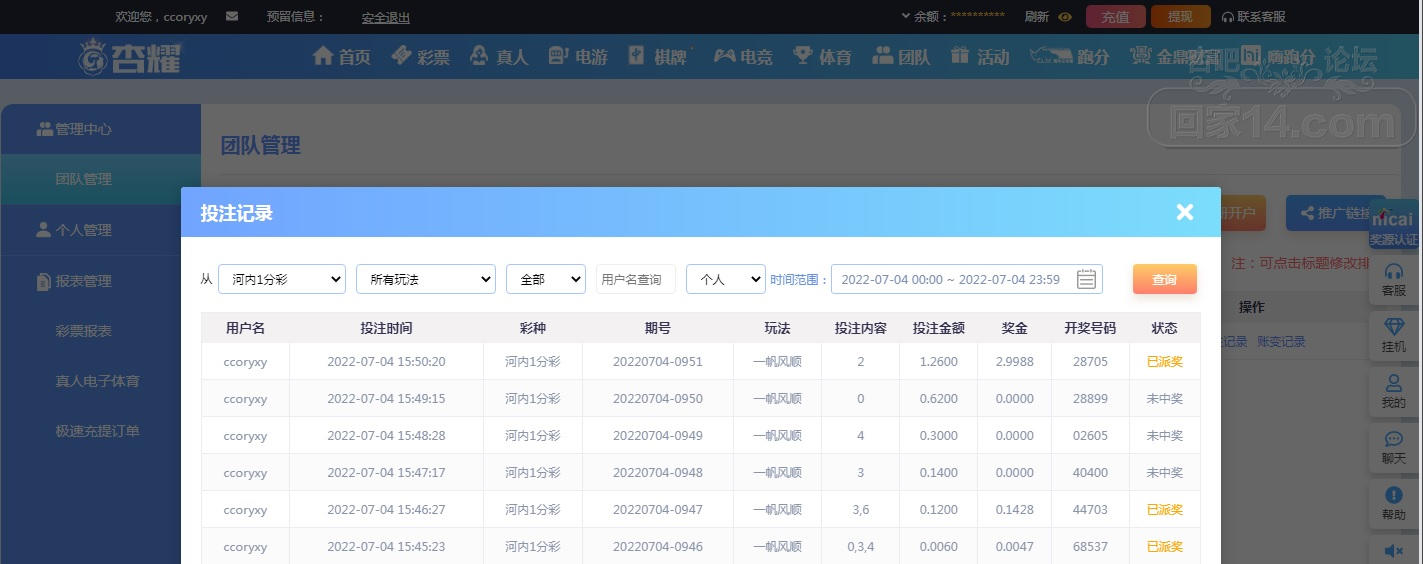Select 首页 in the navigation bar
1423x564 pixels.
(341, 57)
